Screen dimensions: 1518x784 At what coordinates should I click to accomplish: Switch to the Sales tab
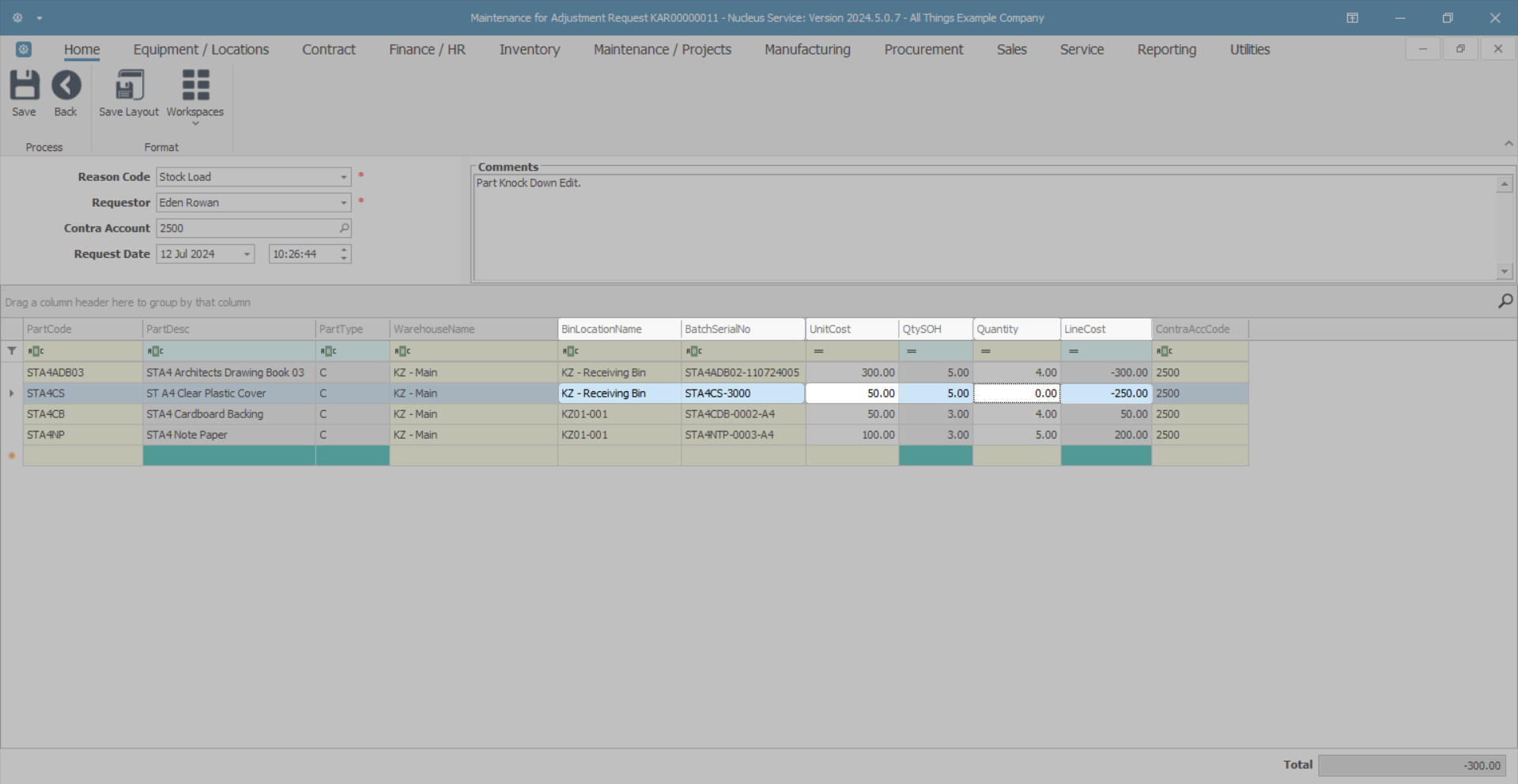coord(1012,49)
